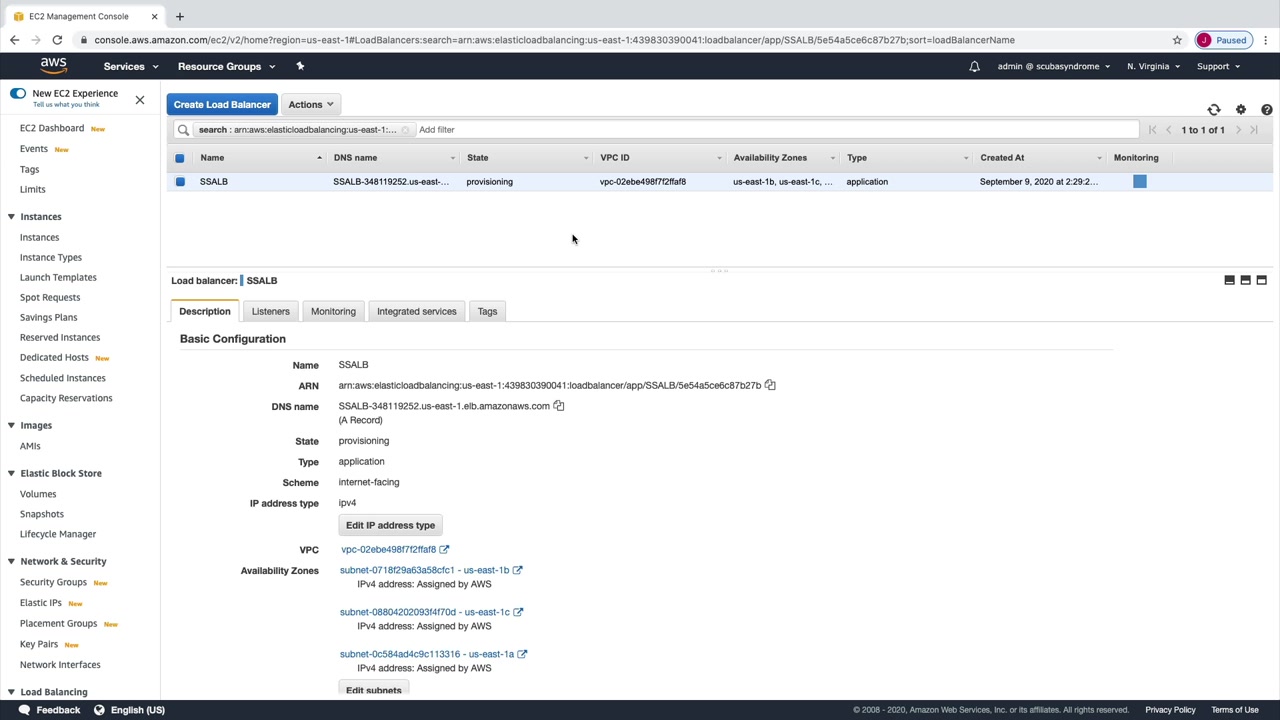Refresh the load balancer list
Screen dimensions: 1280x720
click(x=1214, y=110)
